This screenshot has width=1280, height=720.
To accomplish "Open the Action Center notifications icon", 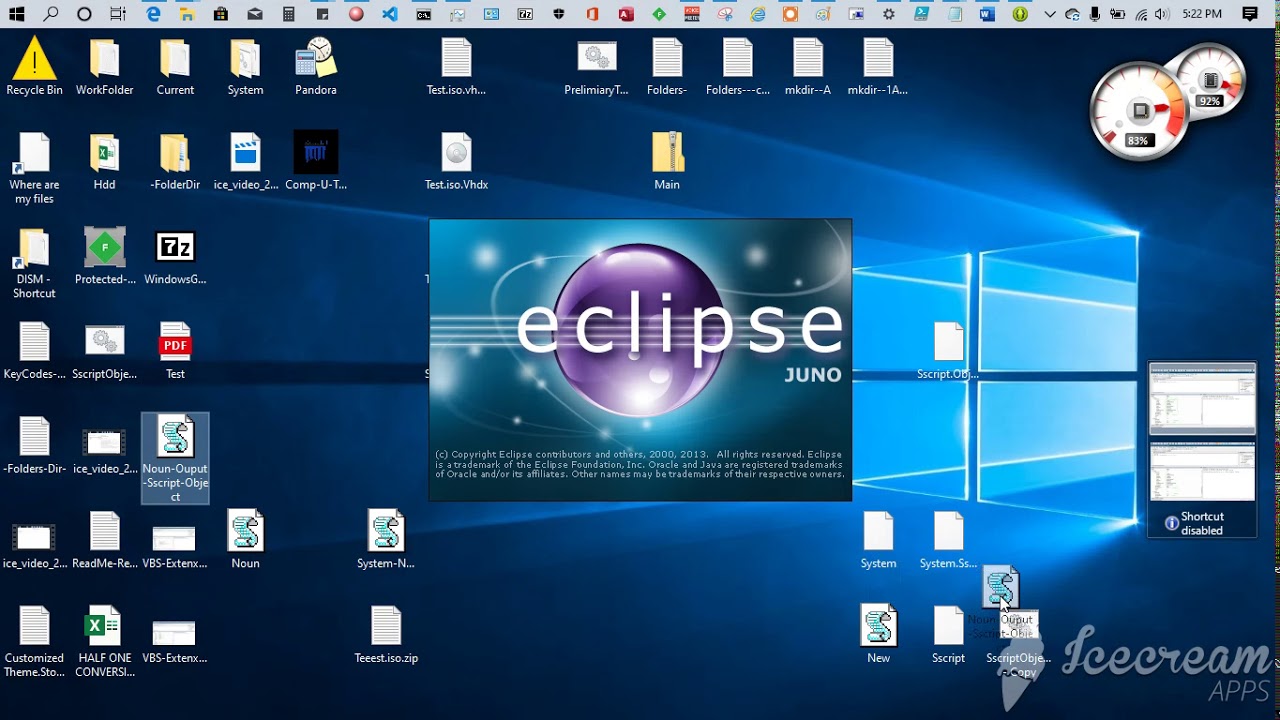I will pos(1250,14).
